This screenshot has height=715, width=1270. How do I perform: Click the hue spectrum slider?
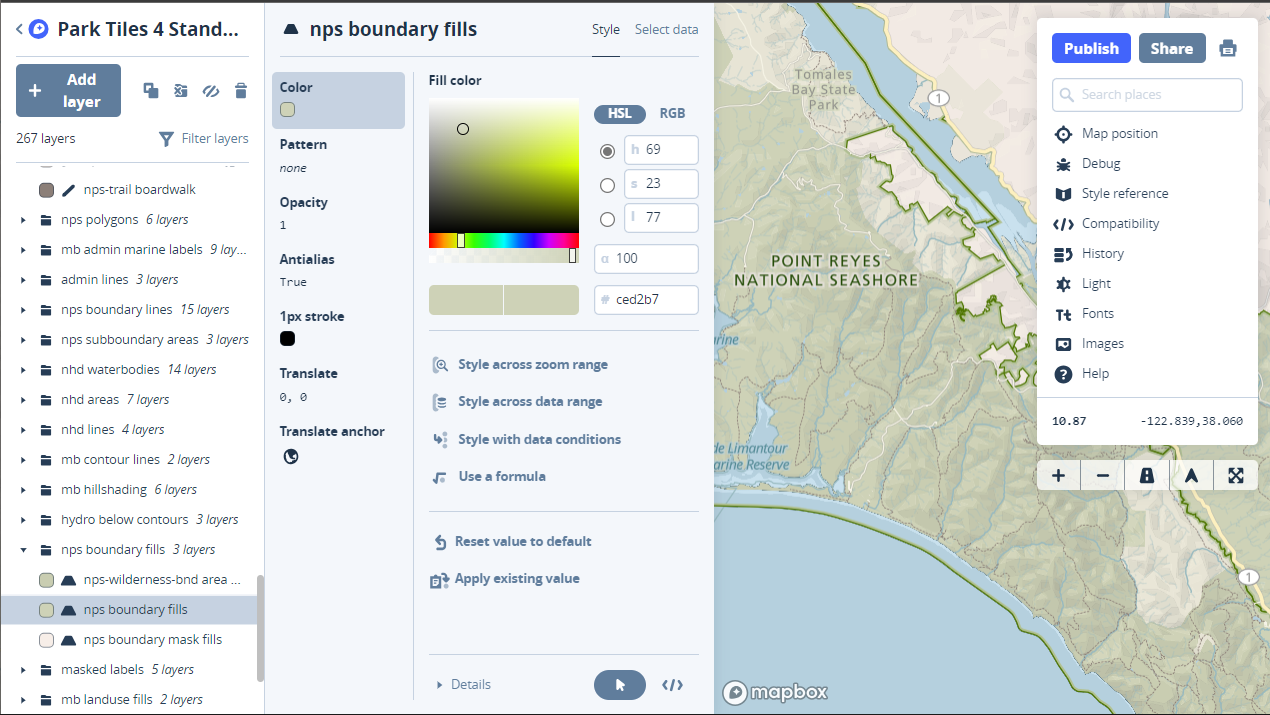(504, 240)
